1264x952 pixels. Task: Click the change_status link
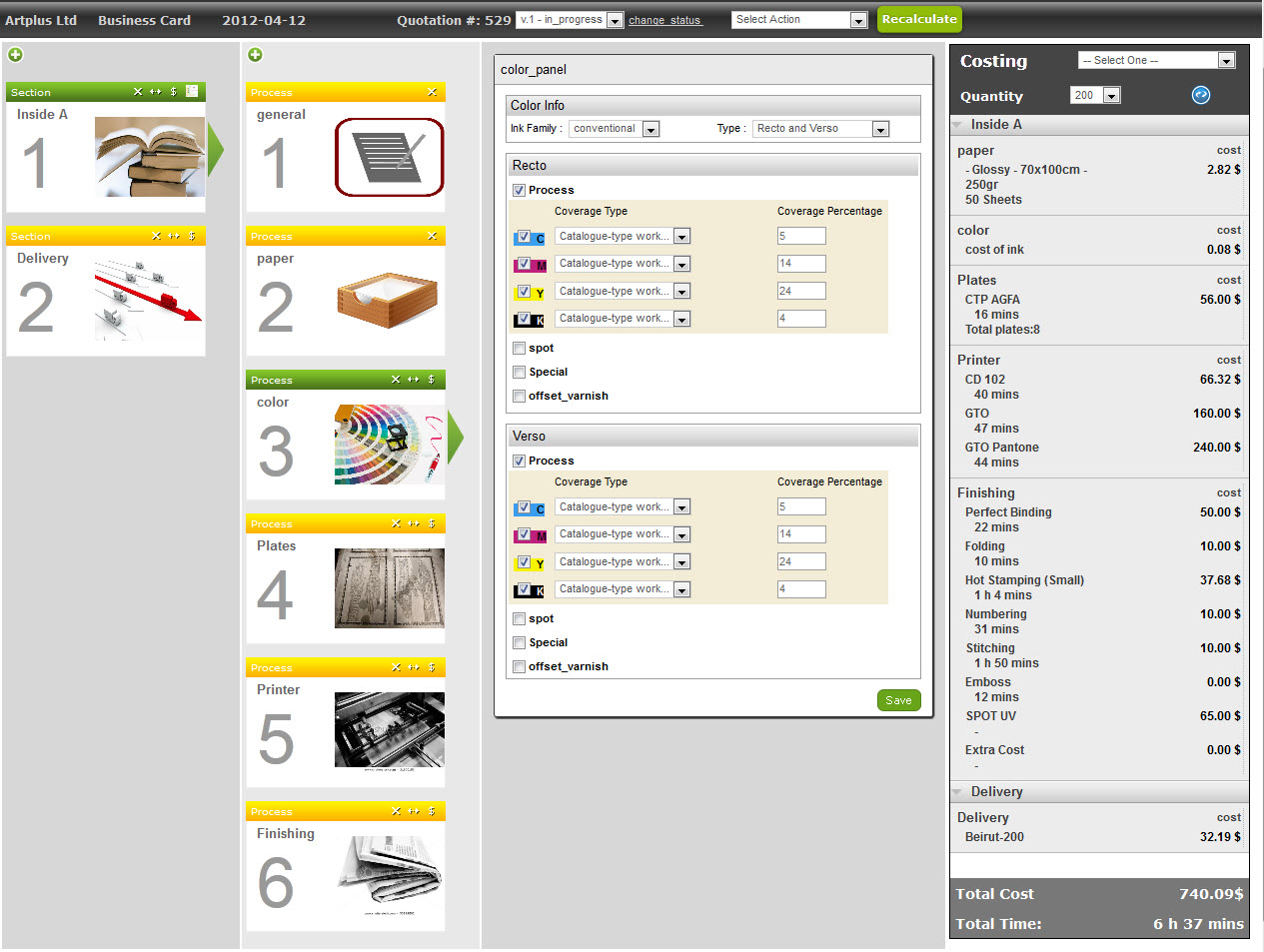664,20
